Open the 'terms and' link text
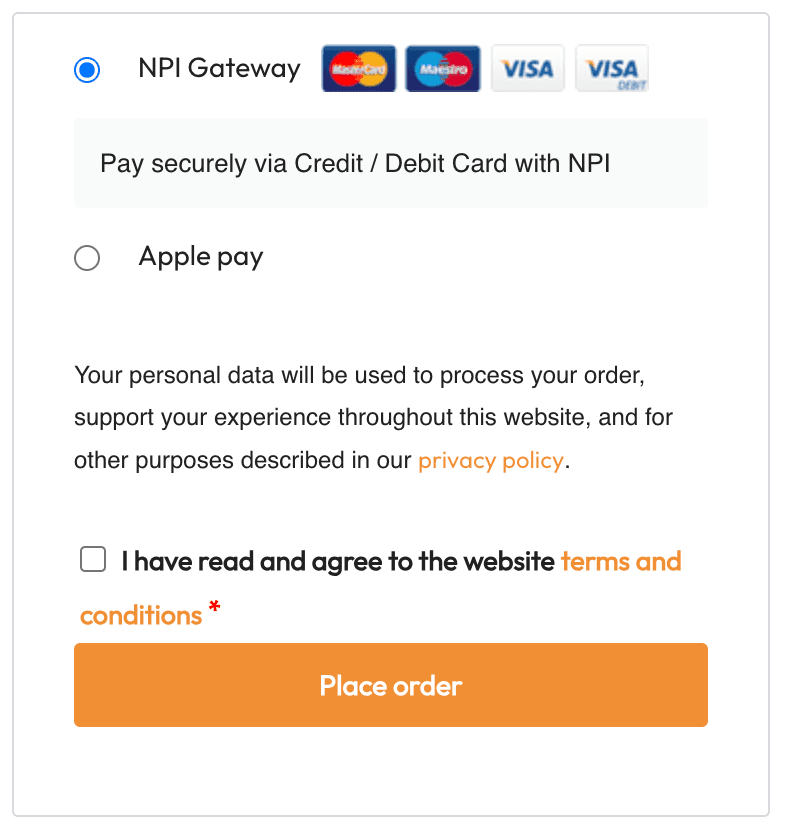The width and height of the screenshot is (786, 832). point(621,561)
